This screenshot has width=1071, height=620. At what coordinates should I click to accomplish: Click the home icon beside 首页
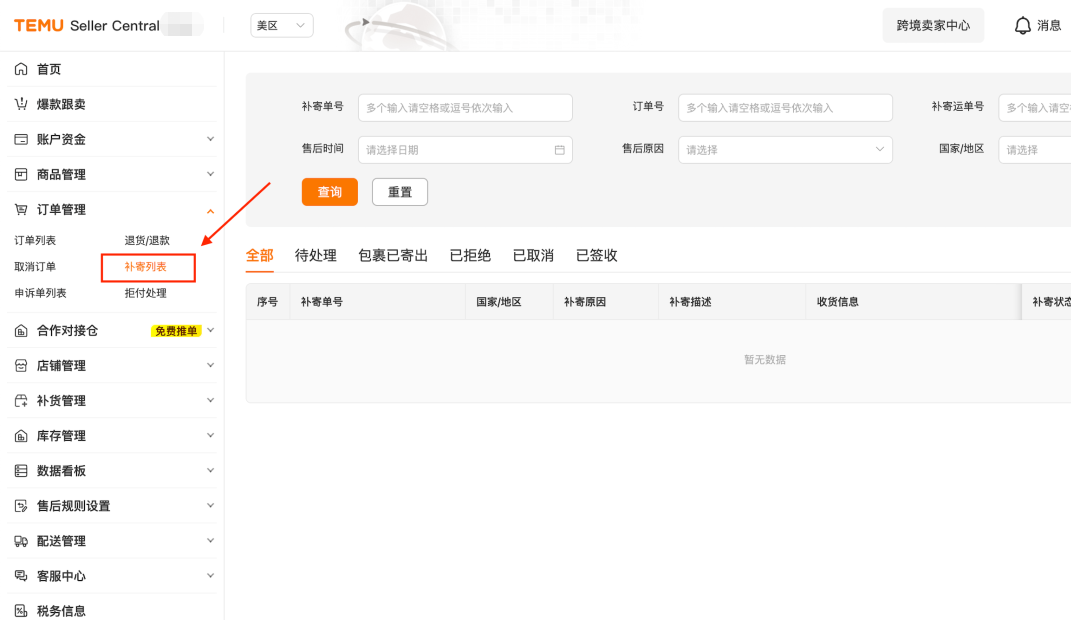tap(21, 69)
